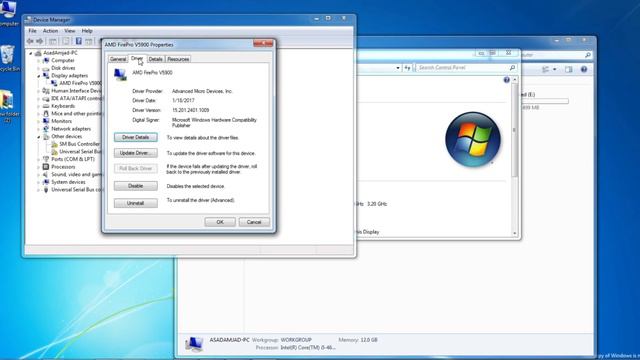Image resolution: width=640 pixels, height=360 pixels.
Task: Click the Computer icon on the desktop
Action: (7, 9)
